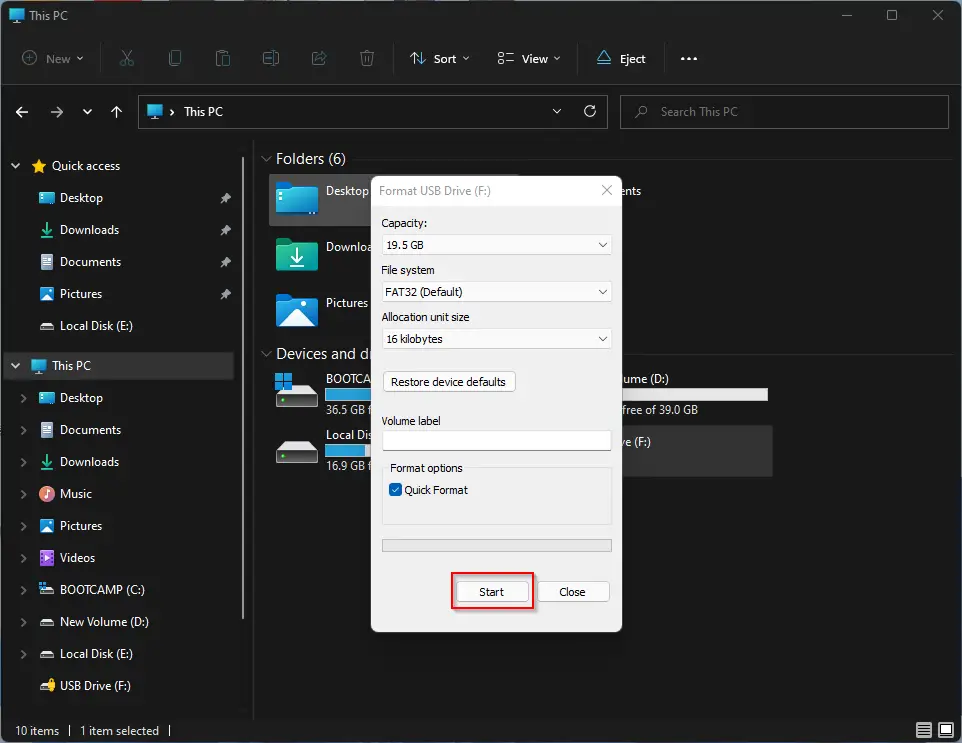Viewport: 962px width, 743px height.
Task: Switch to details view icon in status bar
Action: [923, 730]
